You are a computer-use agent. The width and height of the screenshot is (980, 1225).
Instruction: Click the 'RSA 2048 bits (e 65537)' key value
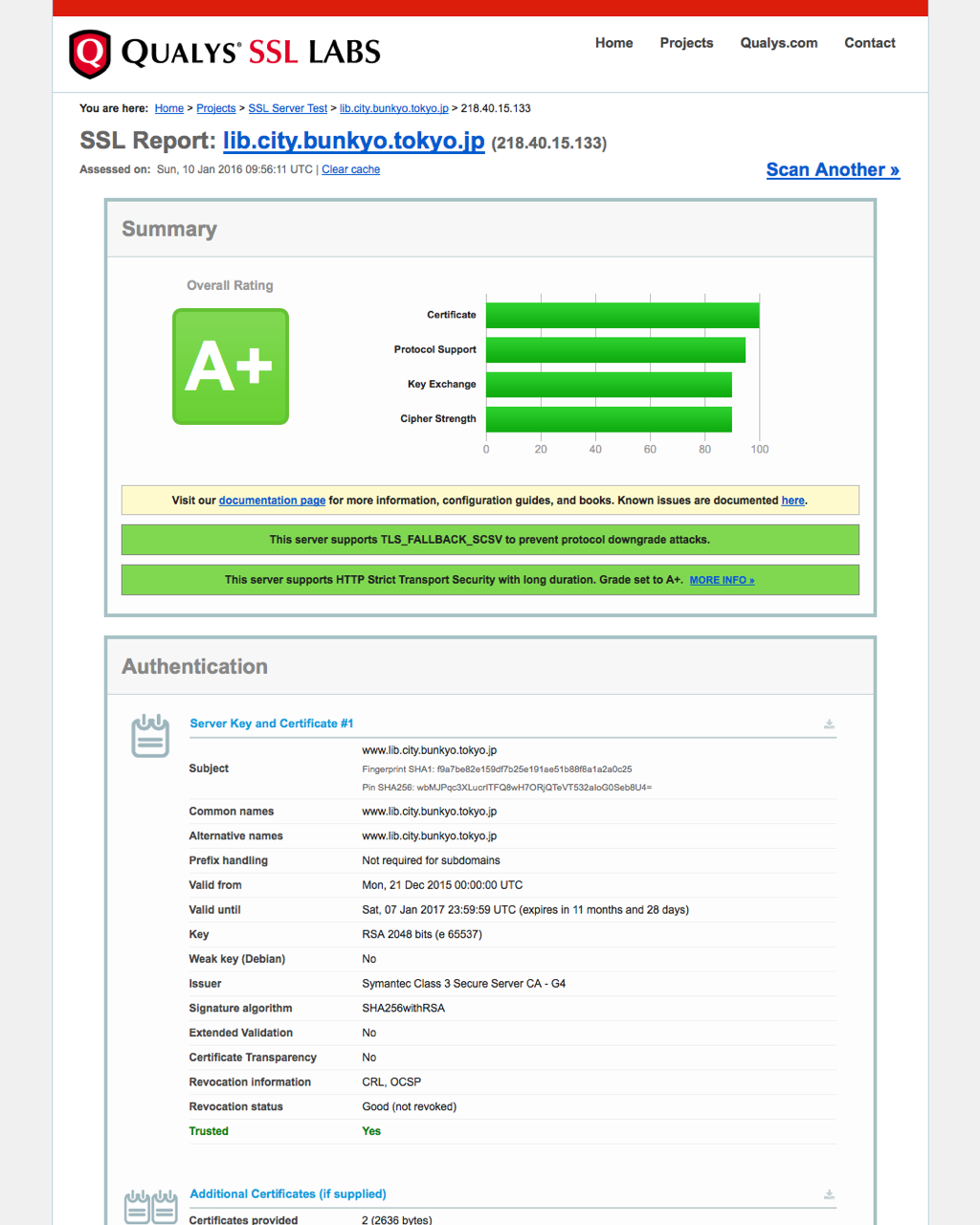pos(422,934)
